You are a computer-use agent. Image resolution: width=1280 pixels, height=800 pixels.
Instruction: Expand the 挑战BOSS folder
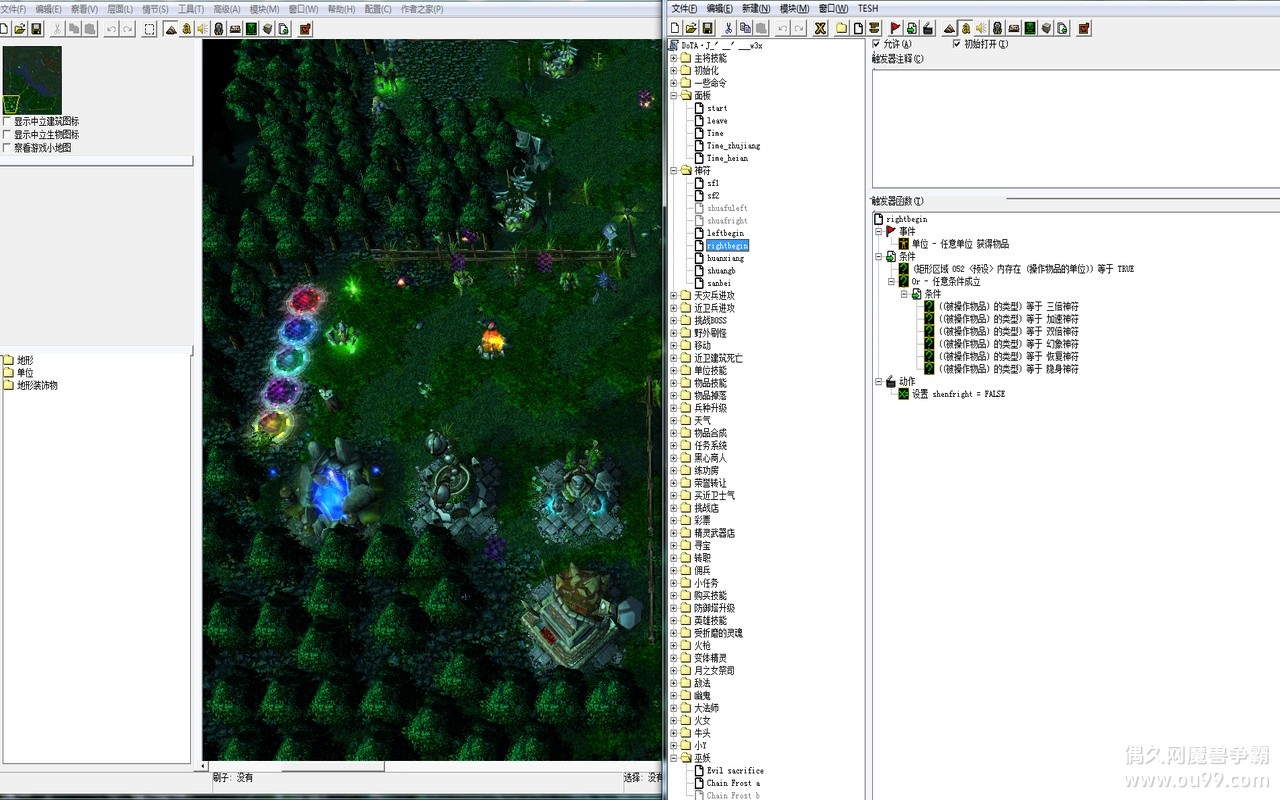point(673,321)
